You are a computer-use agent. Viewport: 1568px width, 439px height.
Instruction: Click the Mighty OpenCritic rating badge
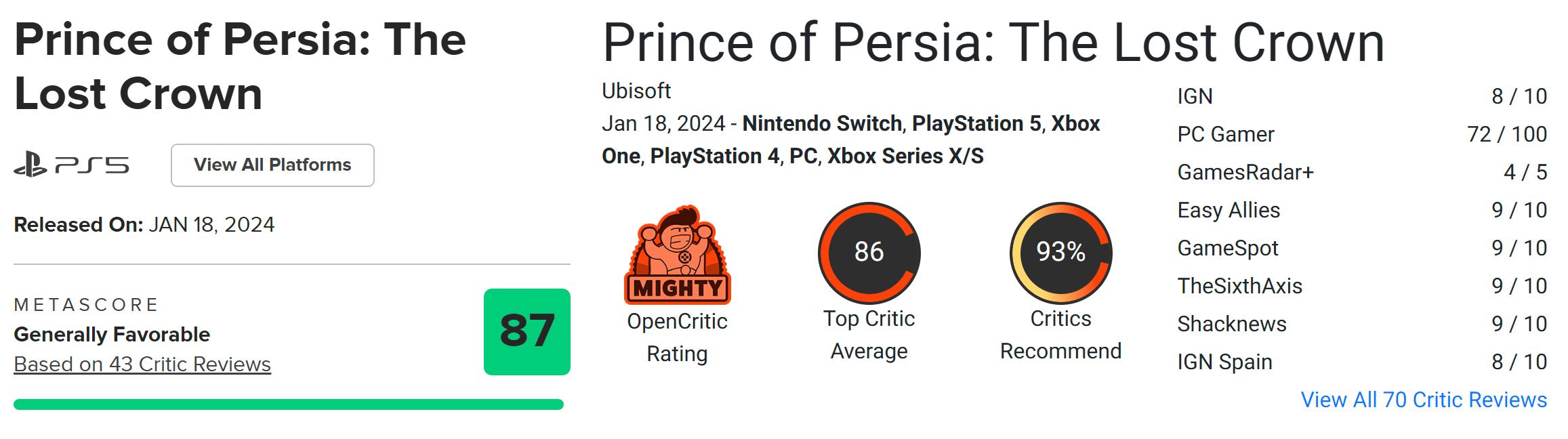pyautogui.click(x=677, y=255)
